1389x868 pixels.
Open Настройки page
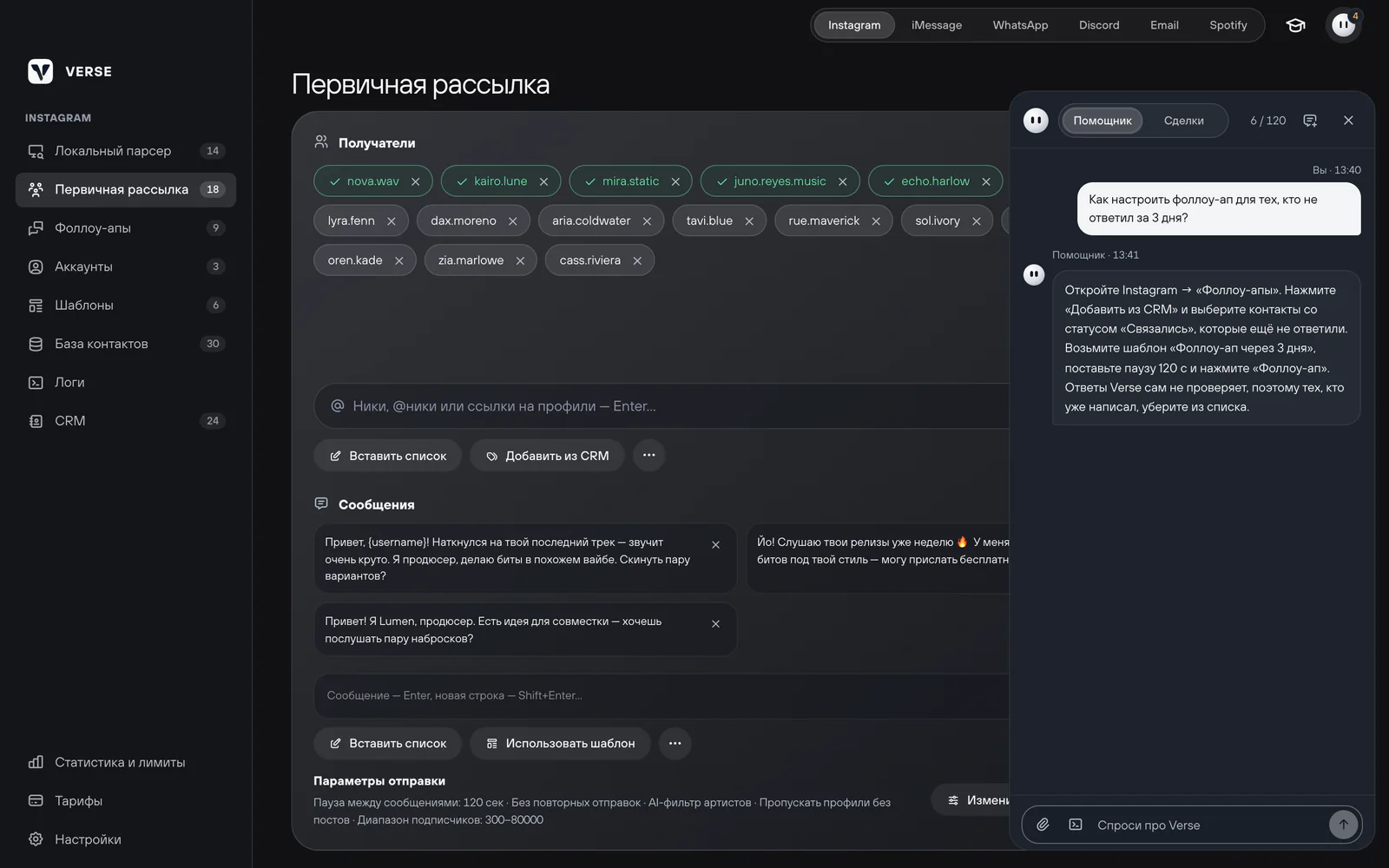pos(126,839)
